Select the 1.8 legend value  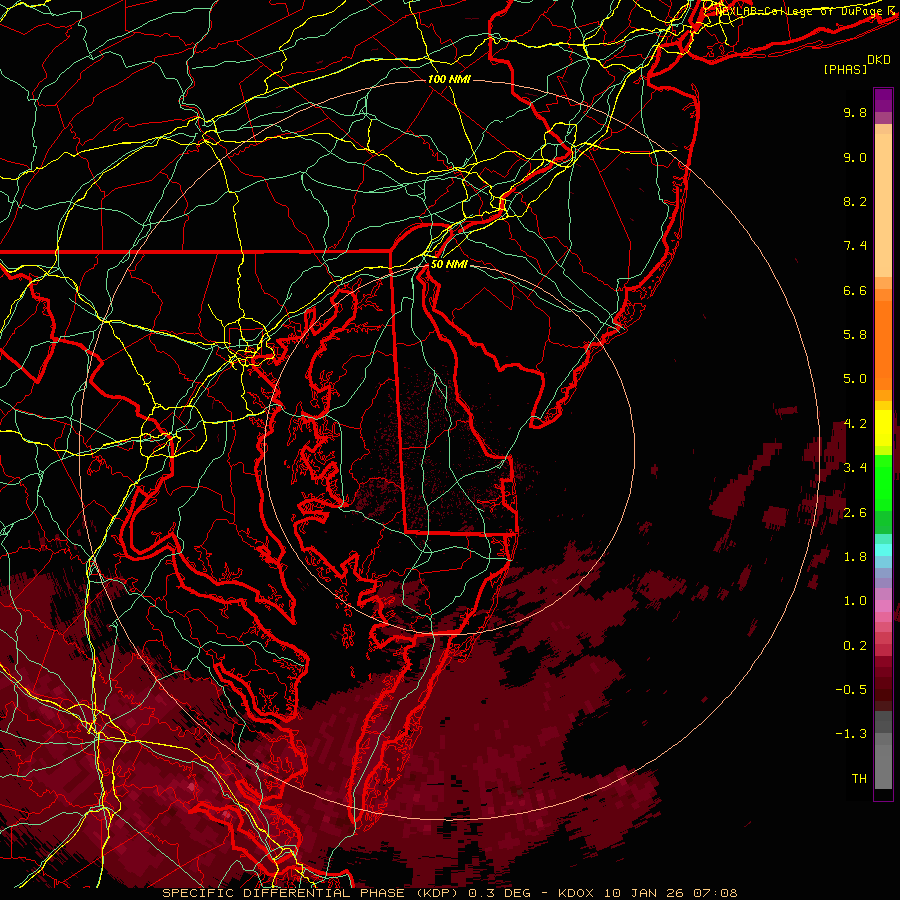[x=855, y=557]
